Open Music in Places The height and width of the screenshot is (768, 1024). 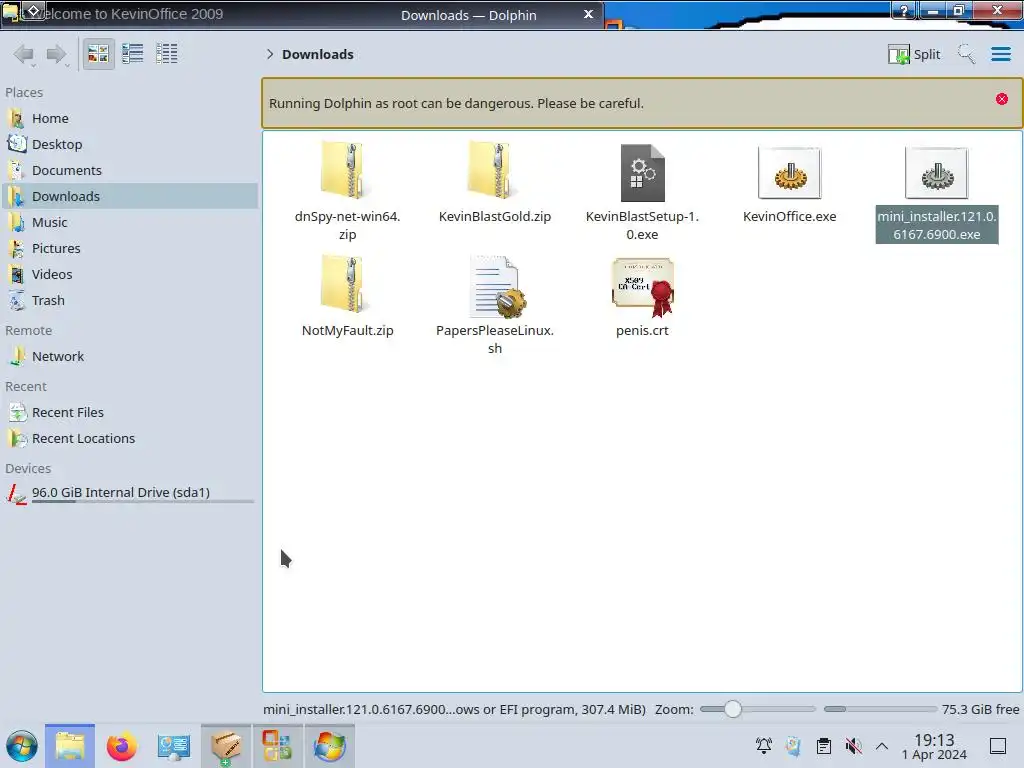click(129, 223)
